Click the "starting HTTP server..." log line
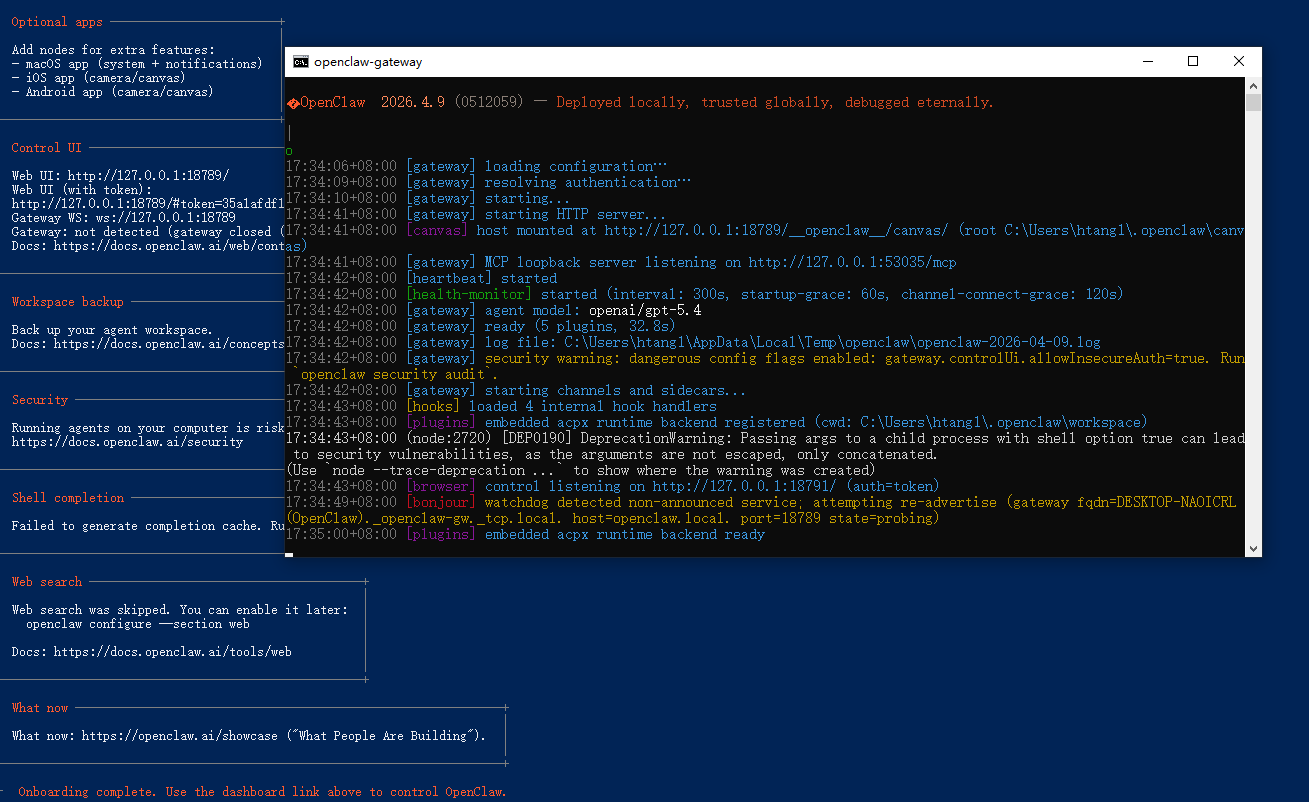 point(476,214)
